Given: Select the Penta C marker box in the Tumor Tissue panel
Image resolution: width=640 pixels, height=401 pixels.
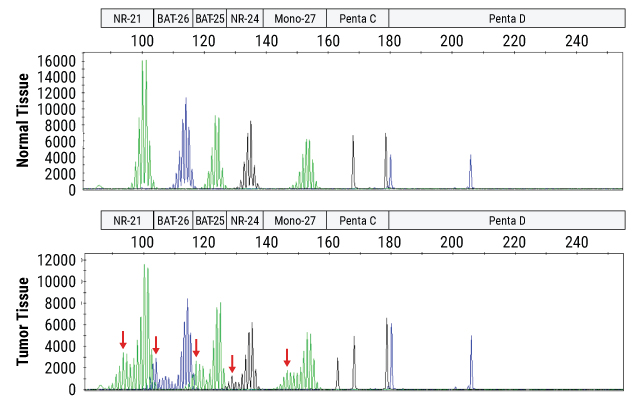Looking at the screenshot, I should 358,220.
